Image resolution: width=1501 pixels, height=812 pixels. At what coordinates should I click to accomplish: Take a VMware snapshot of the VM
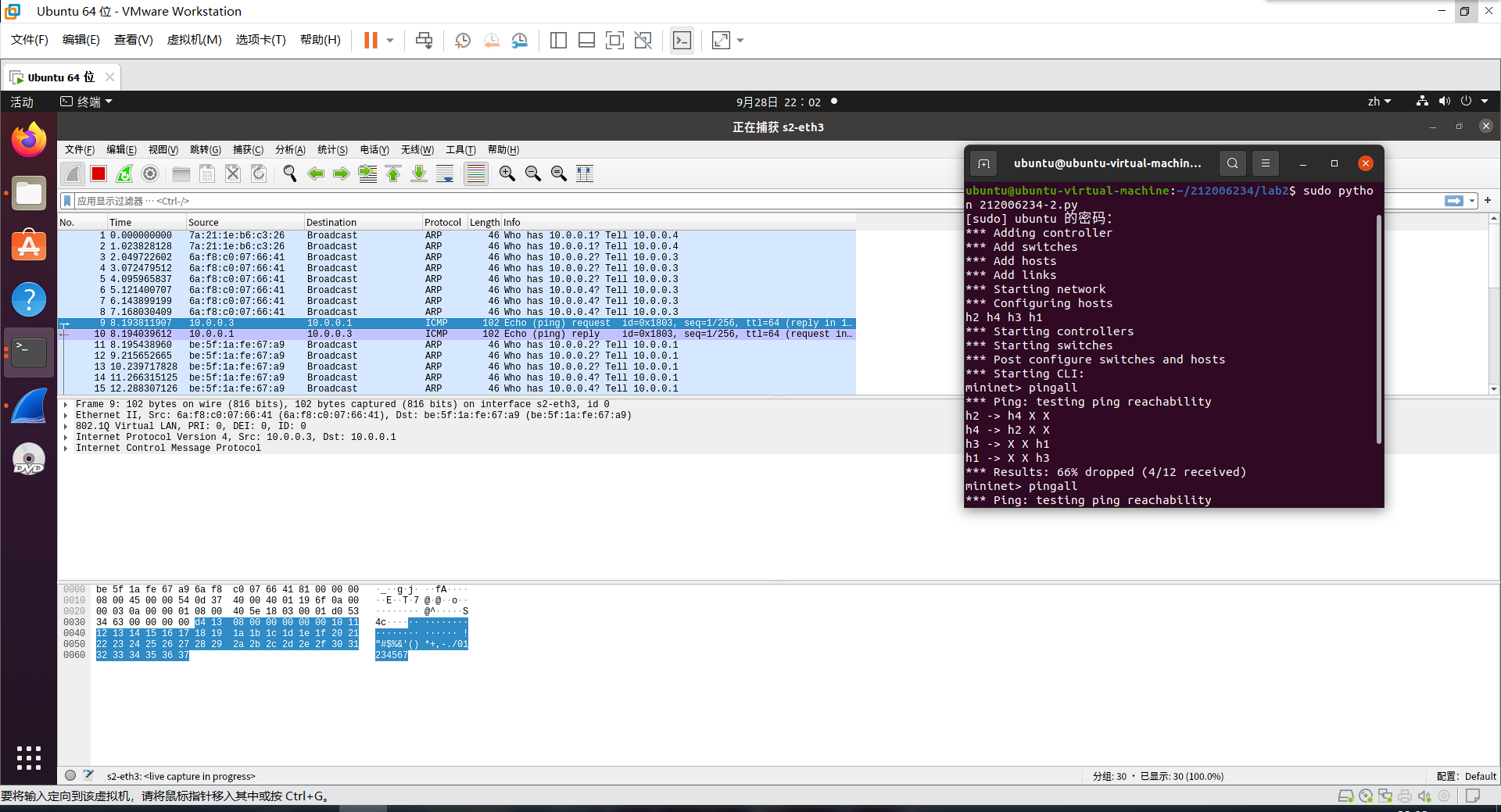tap(463, 41)
